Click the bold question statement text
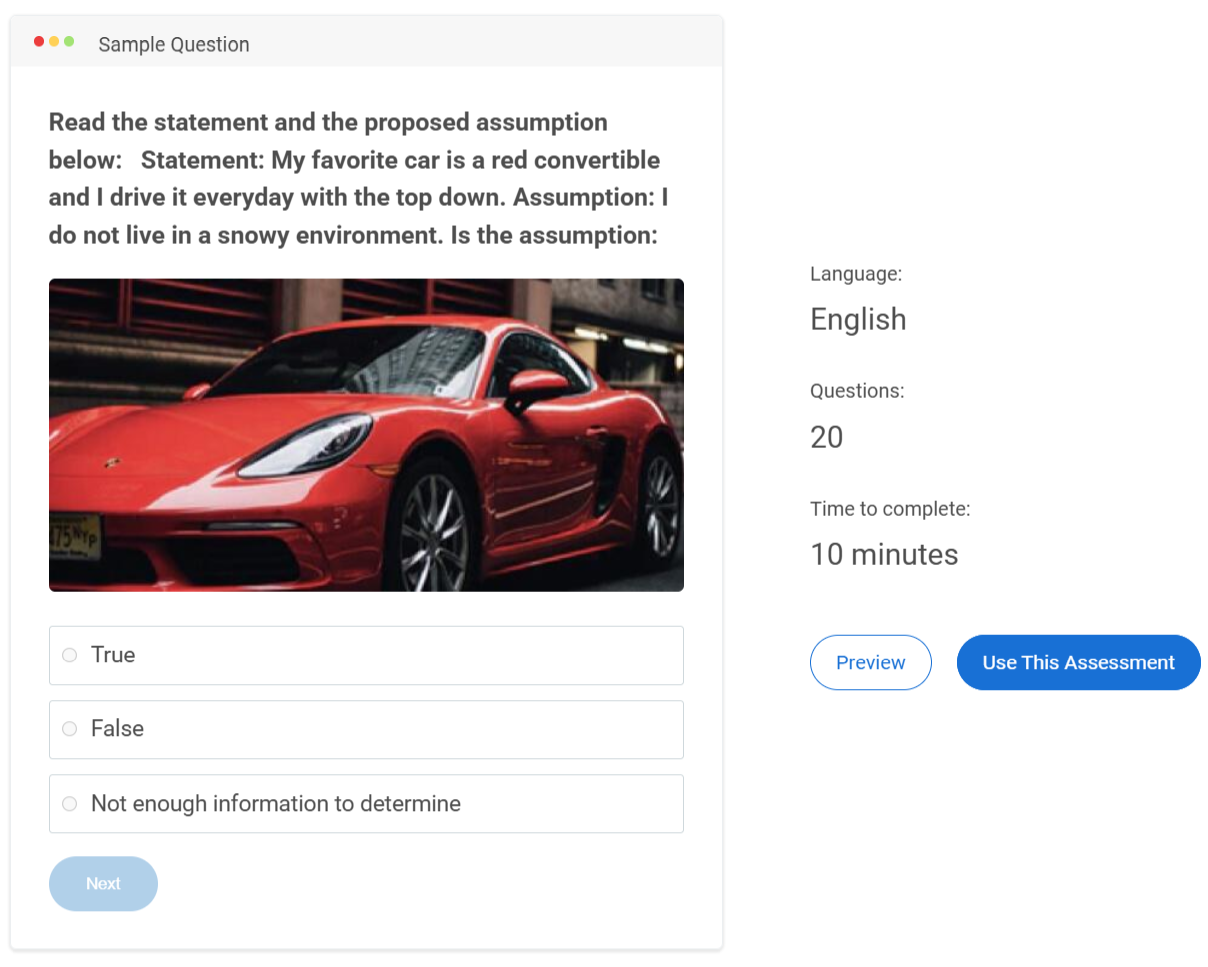Image resolution: width=1208 pixels, height=967 pixels. click(x=359, y=179)
